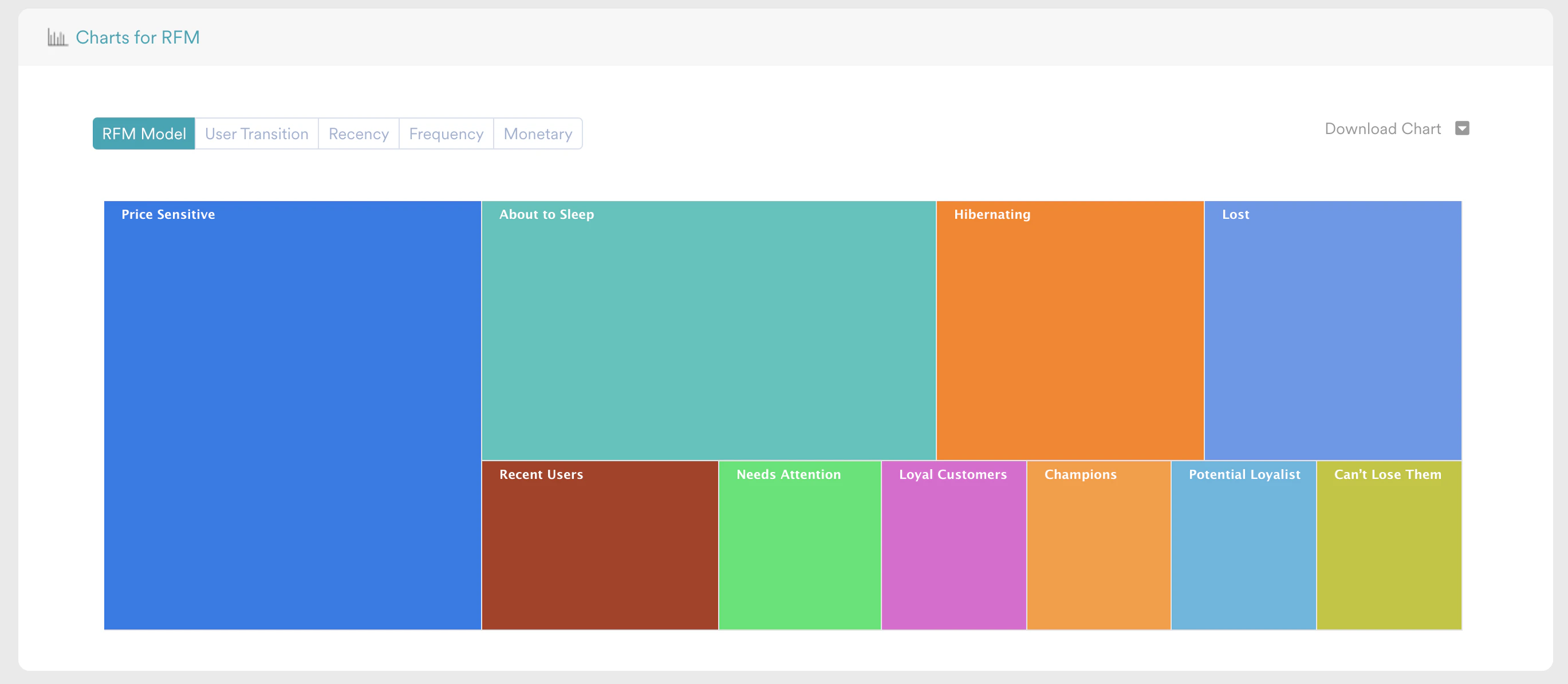Open the Monetary tab
The width and height of the screenshot is (1568, 684).
(x=538, y=133)
